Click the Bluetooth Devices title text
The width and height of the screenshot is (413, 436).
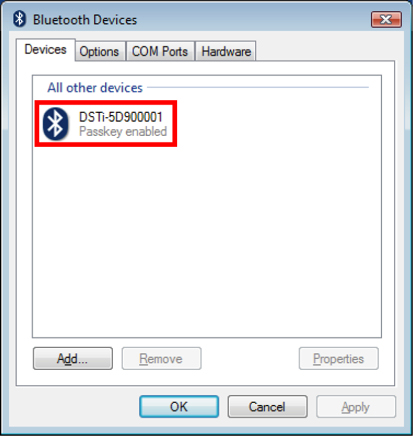[85, 20]
